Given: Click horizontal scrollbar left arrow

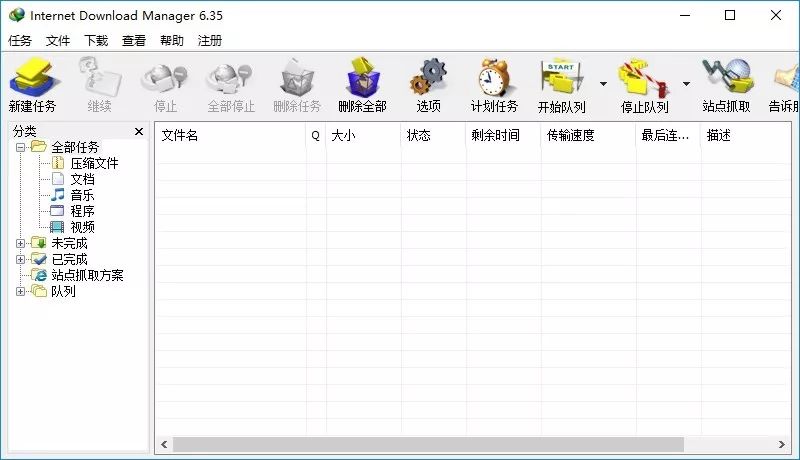Looking at the screenshot, I should pos(164,444).
